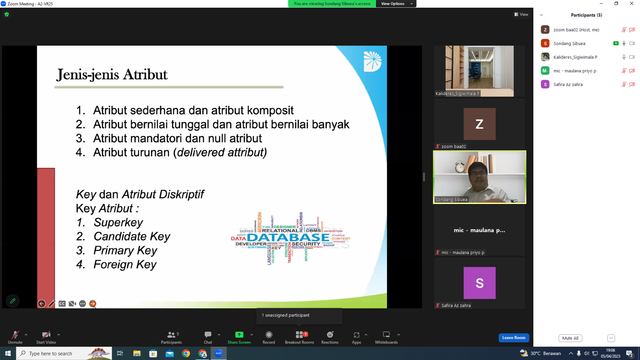Toggle video for Kalideres_Sigiwimala P in list
The width and height of the screenshot is (640, 360).
point(632,57)
